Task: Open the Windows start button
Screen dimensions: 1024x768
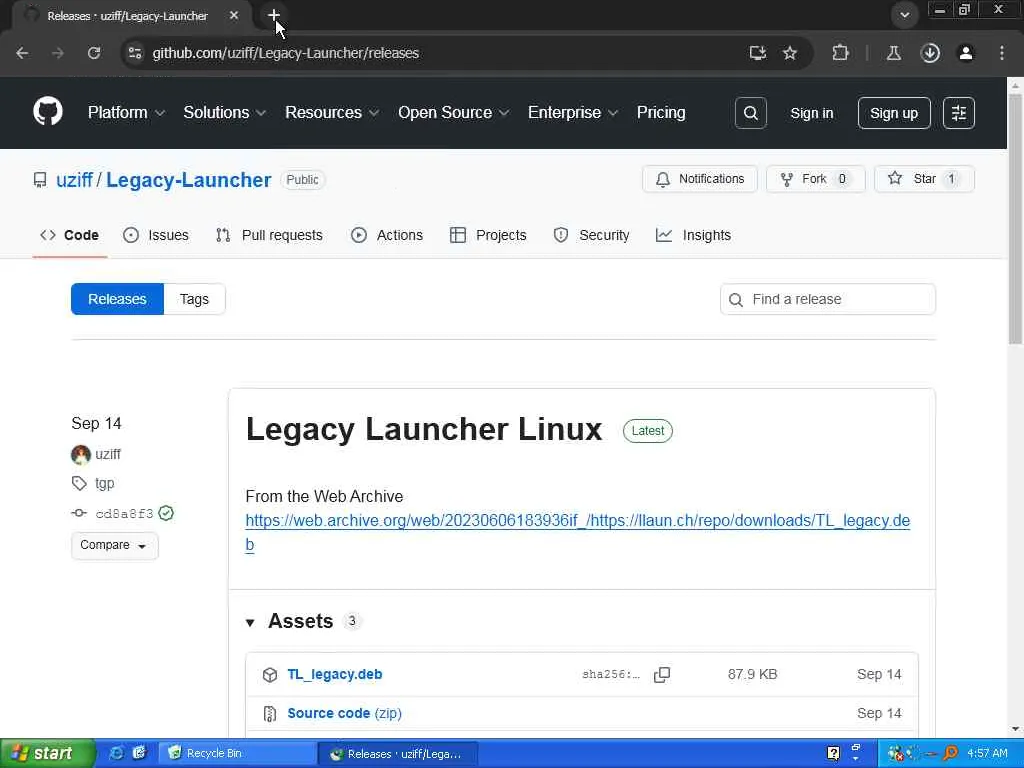Action: (x=47, y=753)
